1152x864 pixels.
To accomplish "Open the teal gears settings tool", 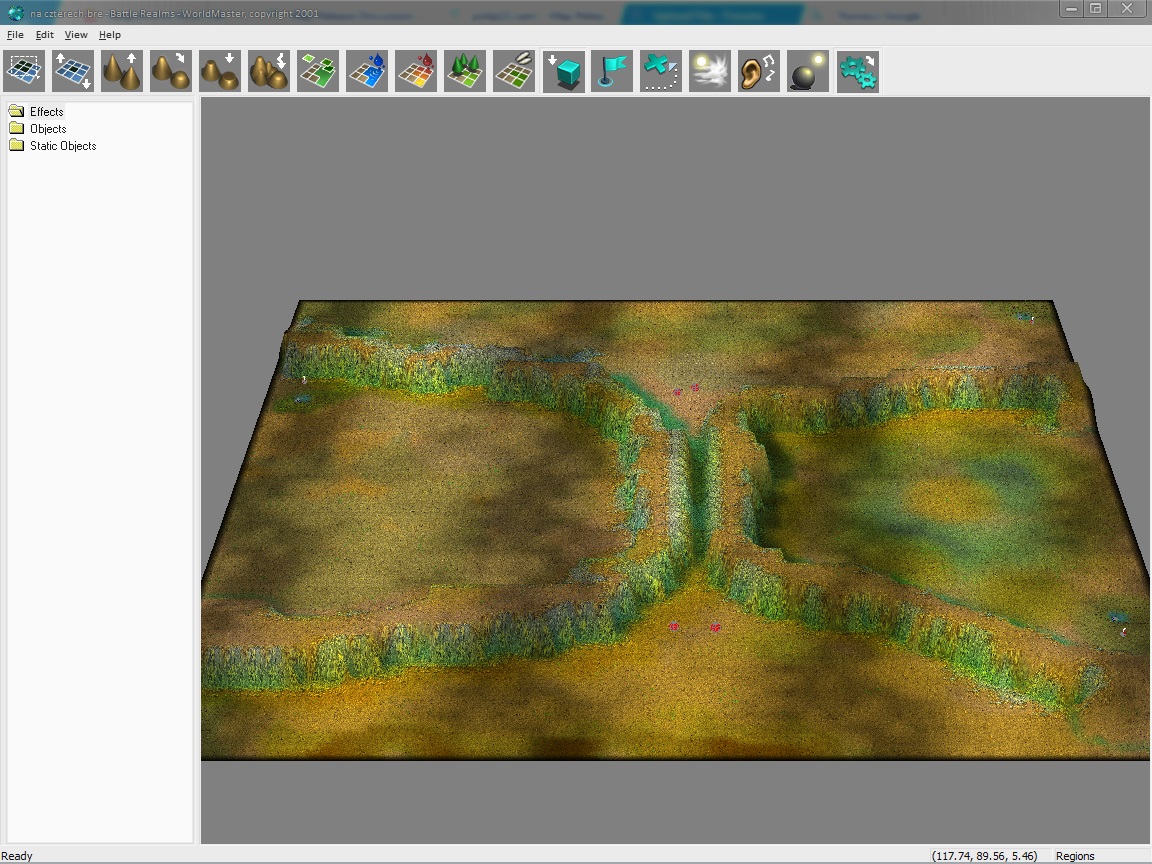I will 857,71.
